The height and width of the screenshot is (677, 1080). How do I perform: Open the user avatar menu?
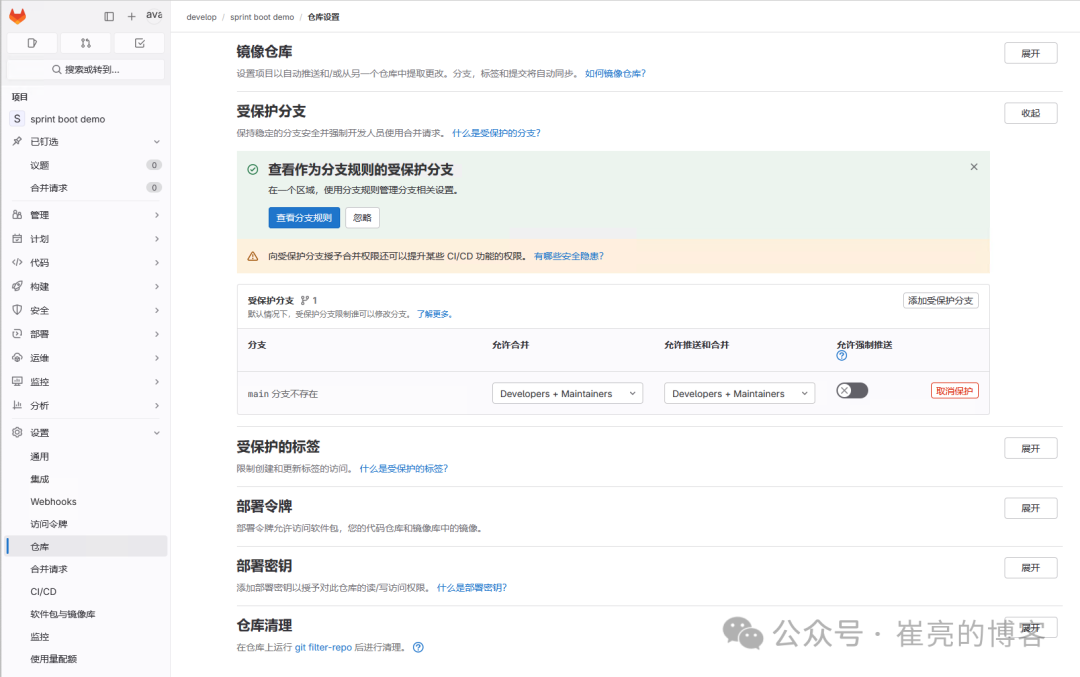pyautogui.click(x=155, y=15)
